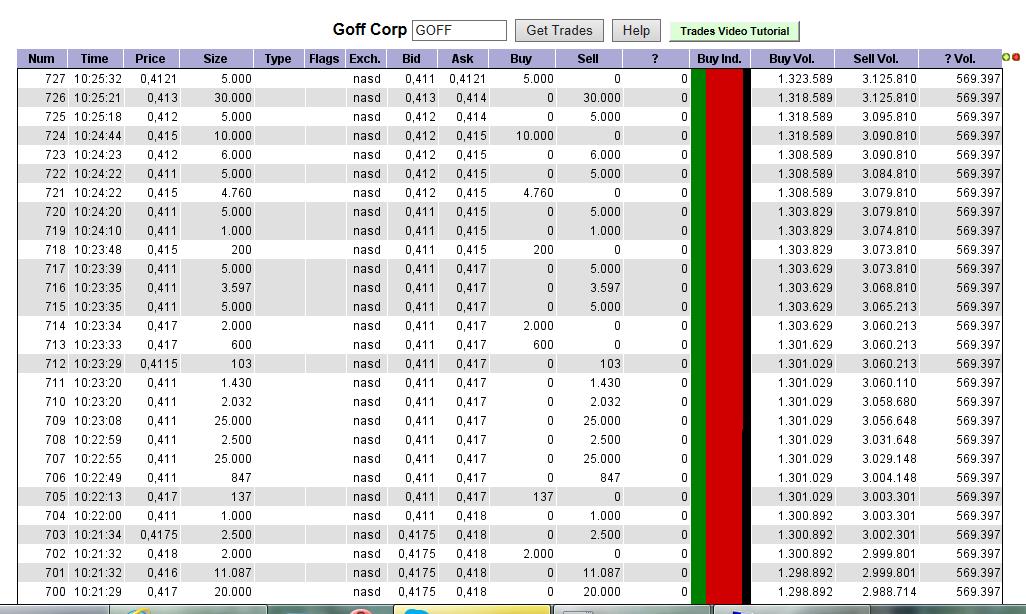Viewport: 1026px width, 614px height.
Task: Click the Flags column header
Action: coord(325,58)
